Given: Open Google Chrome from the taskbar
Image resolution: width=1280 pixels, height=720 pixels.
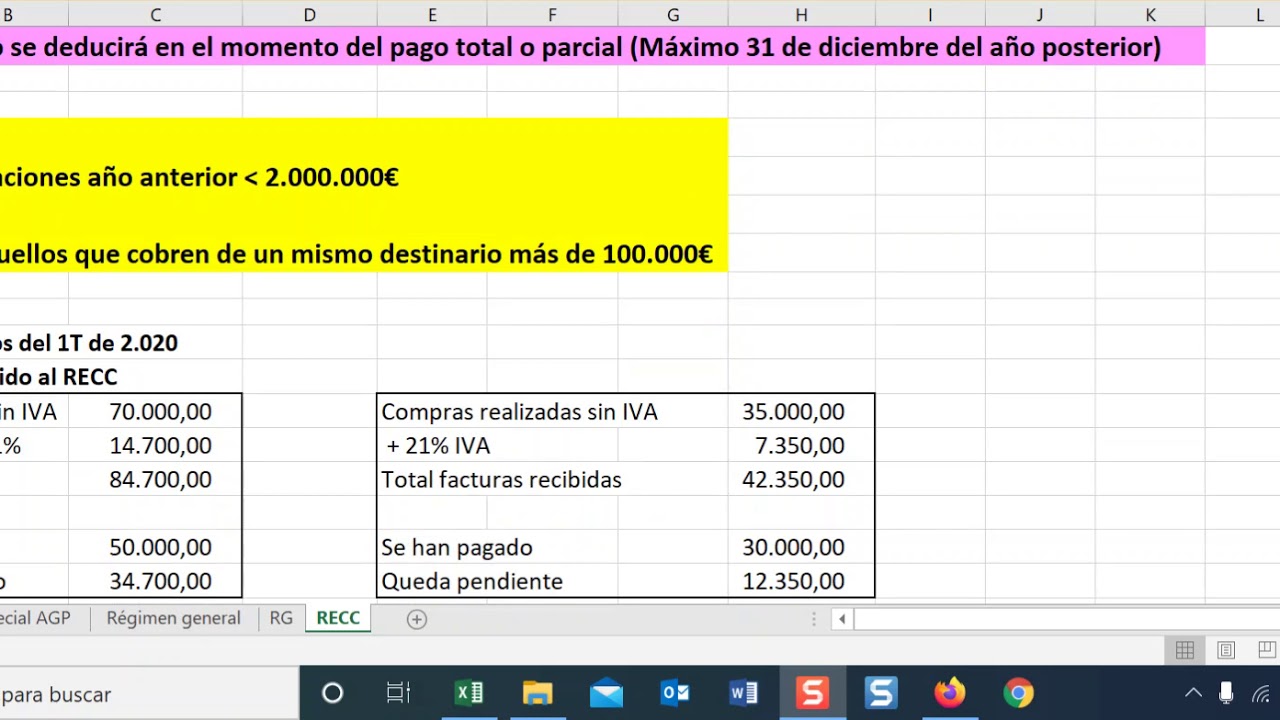Looking at the screenshot, I should [1017, 693].
